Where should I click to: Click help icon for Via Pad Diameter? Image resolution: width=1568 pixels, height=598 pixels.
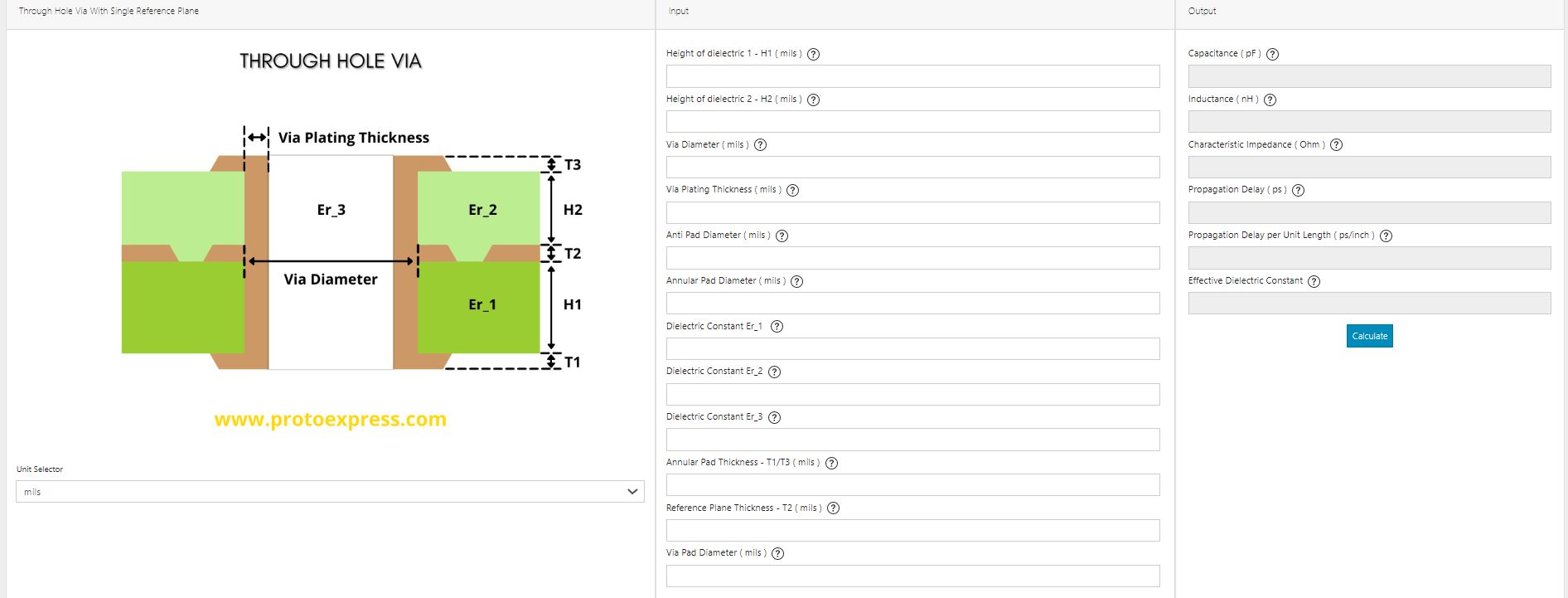click(x=777, y=553)
